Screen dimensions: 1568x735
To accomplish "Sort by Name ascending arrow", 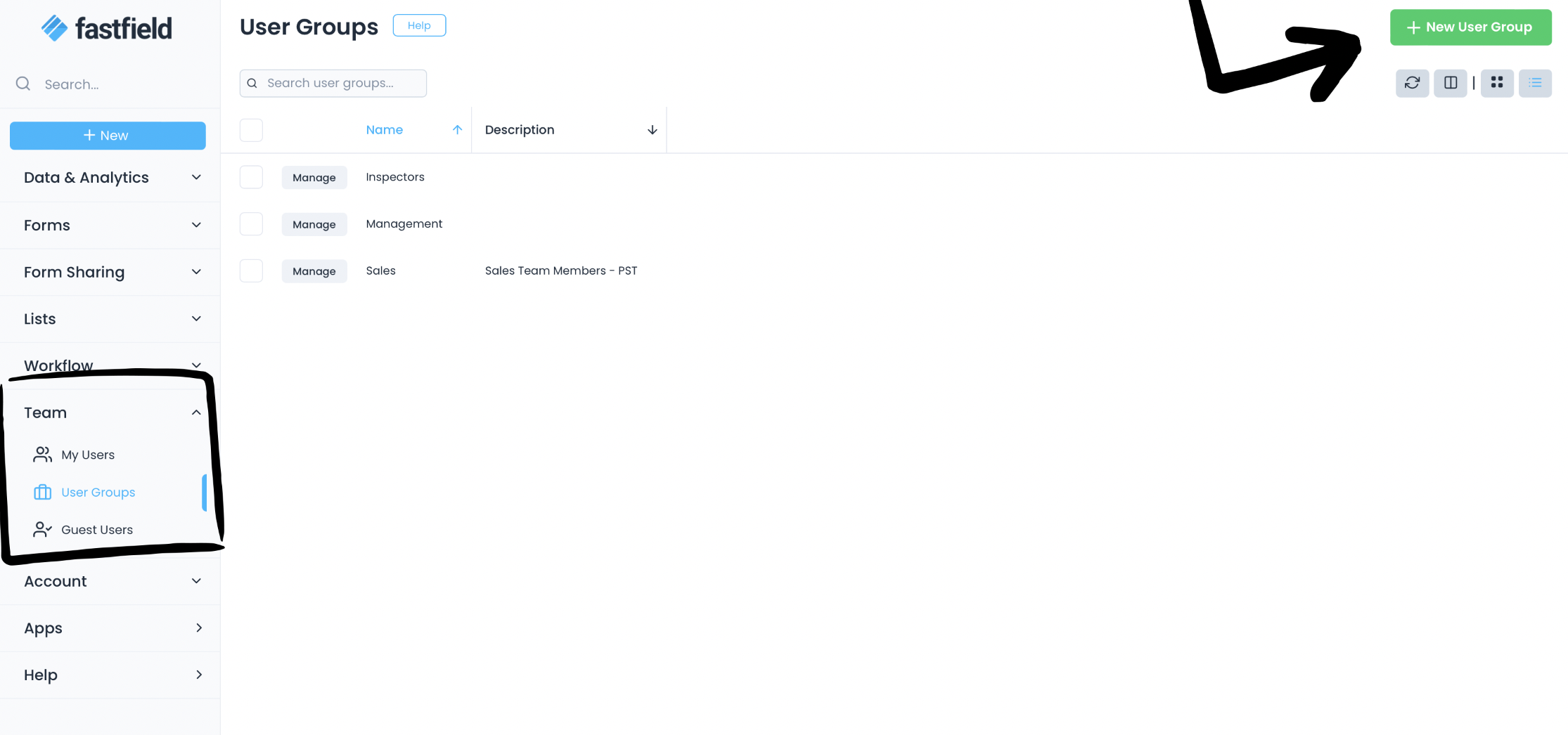I will 457,130.
